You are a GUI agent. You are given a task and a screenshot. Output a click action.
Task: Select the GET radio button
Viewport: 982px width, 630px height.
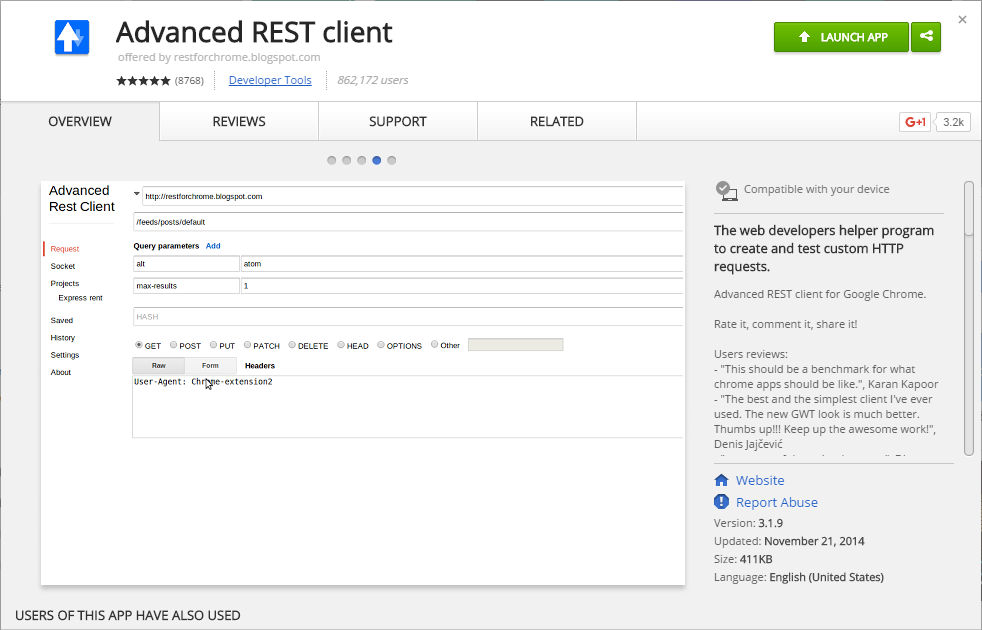pyautogui.click(x=138, y=344)
